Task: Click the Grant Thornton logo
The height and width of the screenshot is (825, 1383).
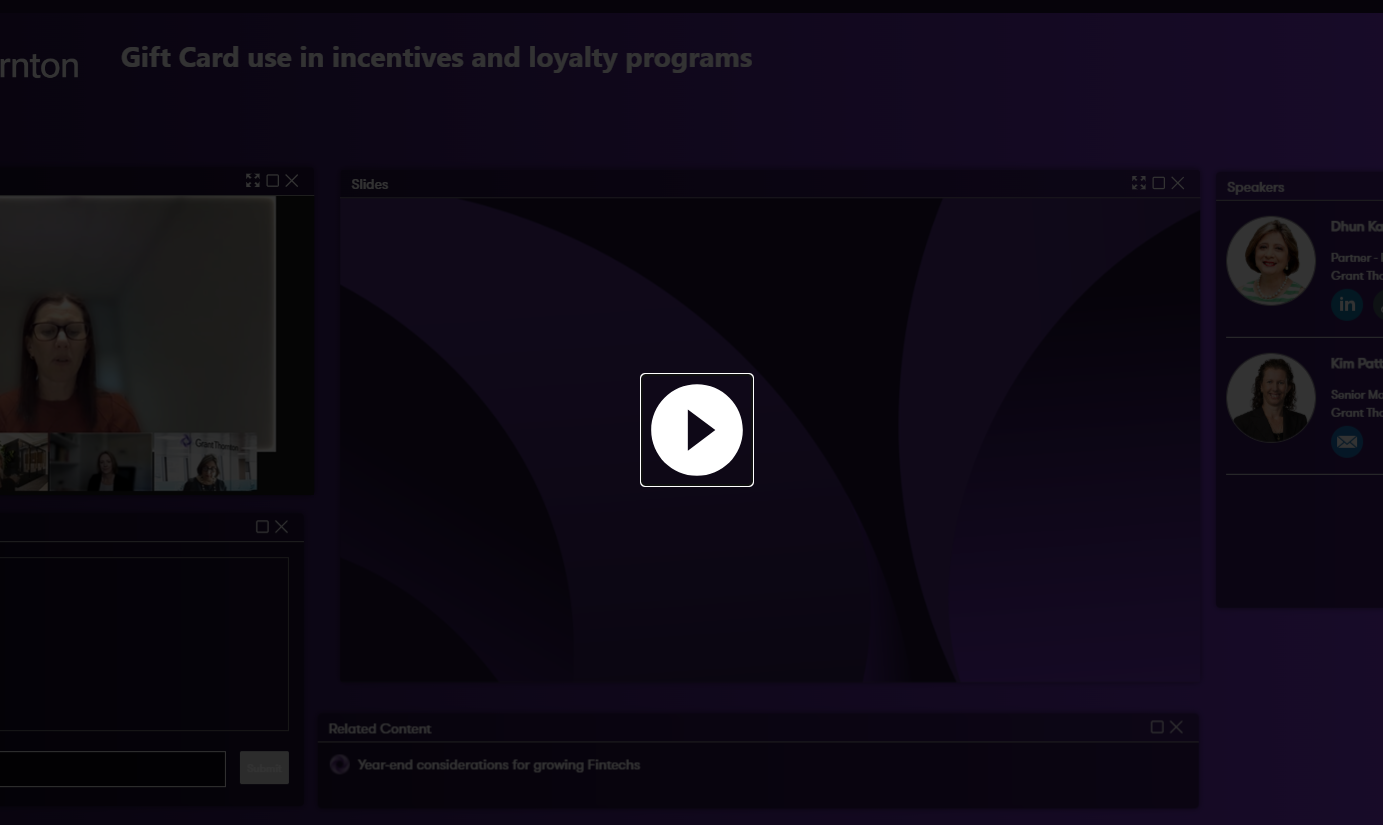Action: click(38, 66)
